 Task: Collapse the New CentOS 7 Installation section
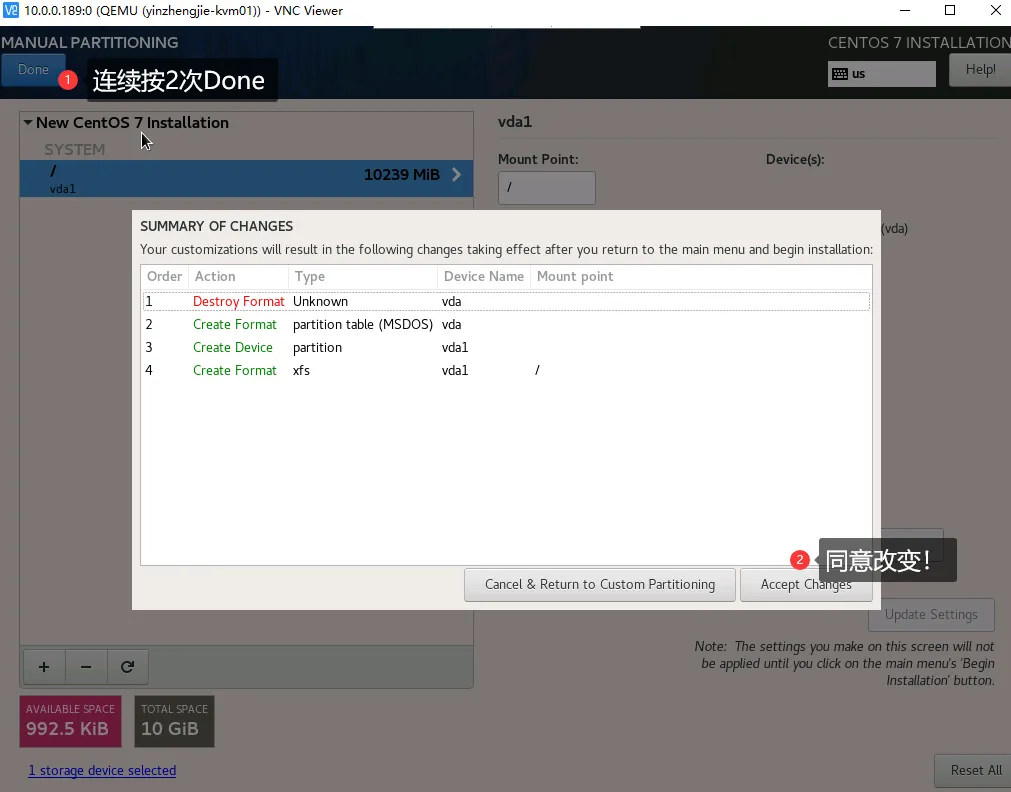(x=28, y=123)
